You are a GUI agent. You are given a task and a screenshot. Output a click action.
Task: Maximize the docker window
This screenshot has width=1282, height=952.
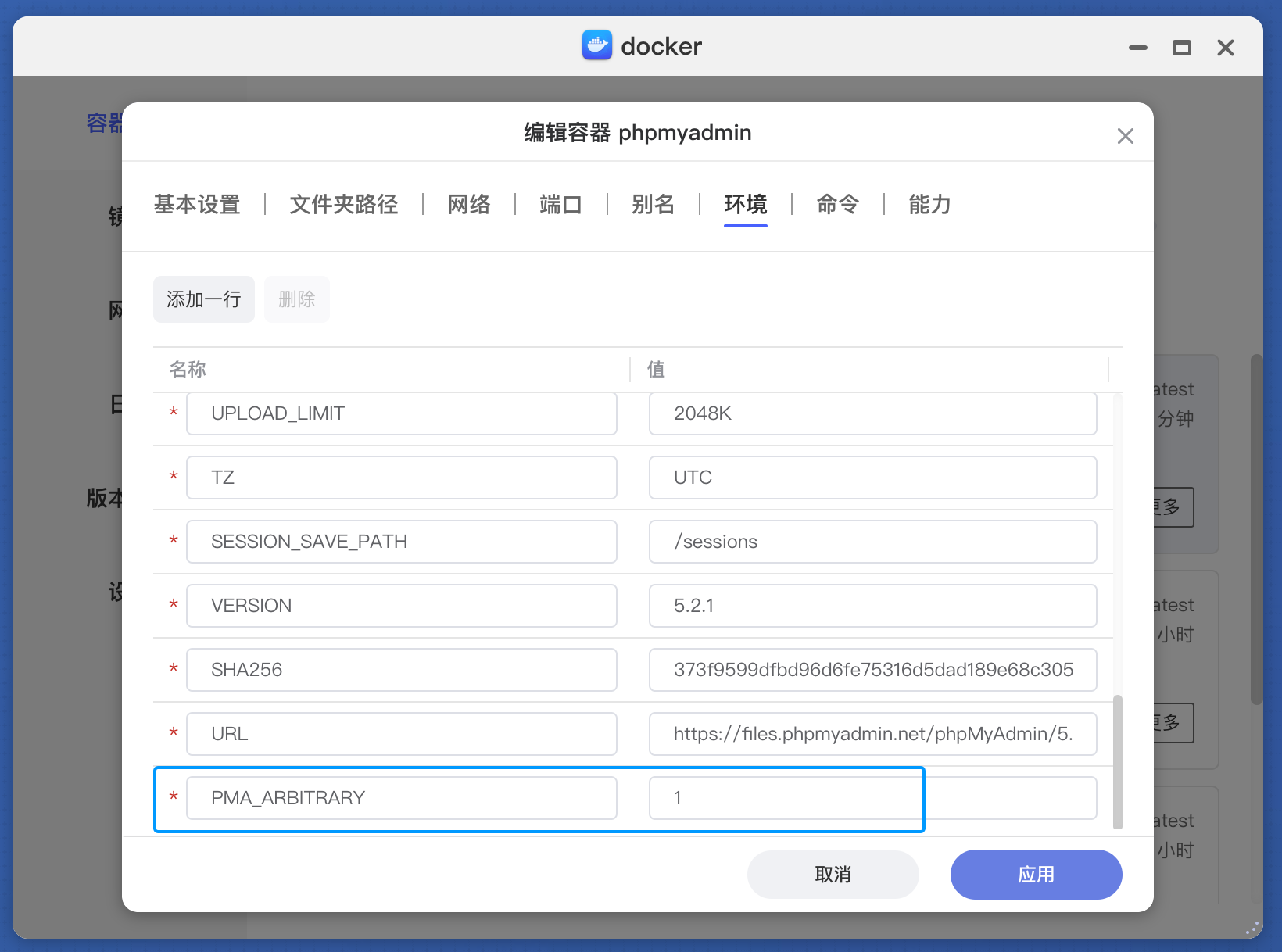pyautogui.click(x=1182, y=48)
